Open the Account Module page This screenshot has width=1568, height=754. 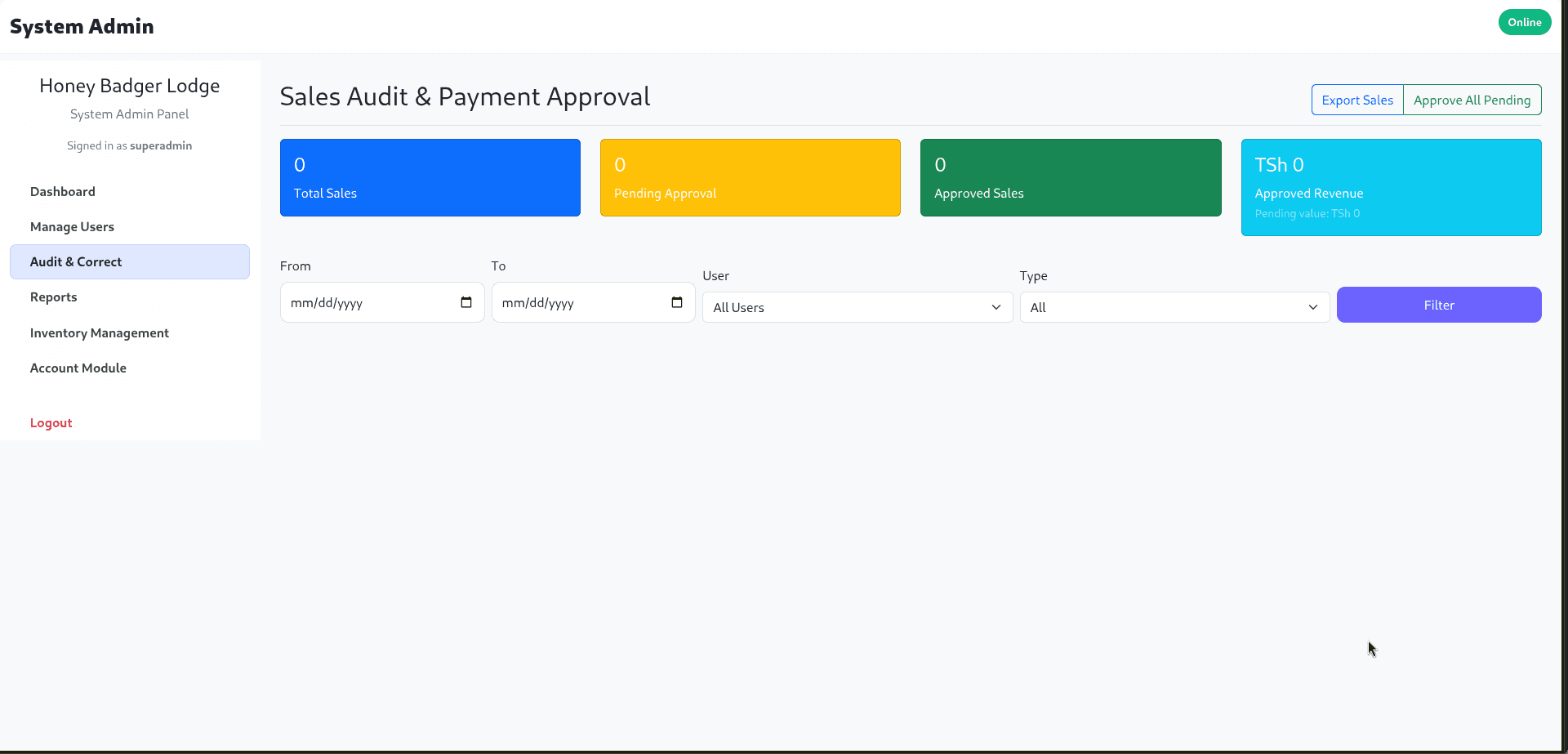click(x=78, y=368)
